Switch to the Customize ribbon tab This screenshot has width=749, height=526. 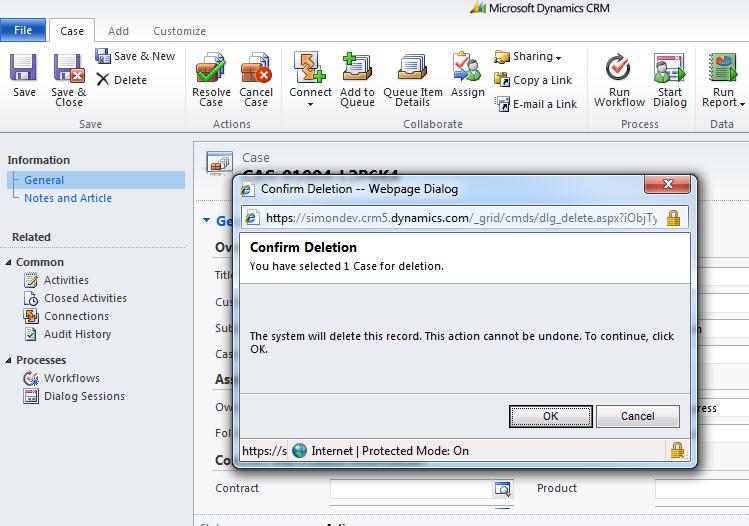pyautogui.click(x=179, y=31)
